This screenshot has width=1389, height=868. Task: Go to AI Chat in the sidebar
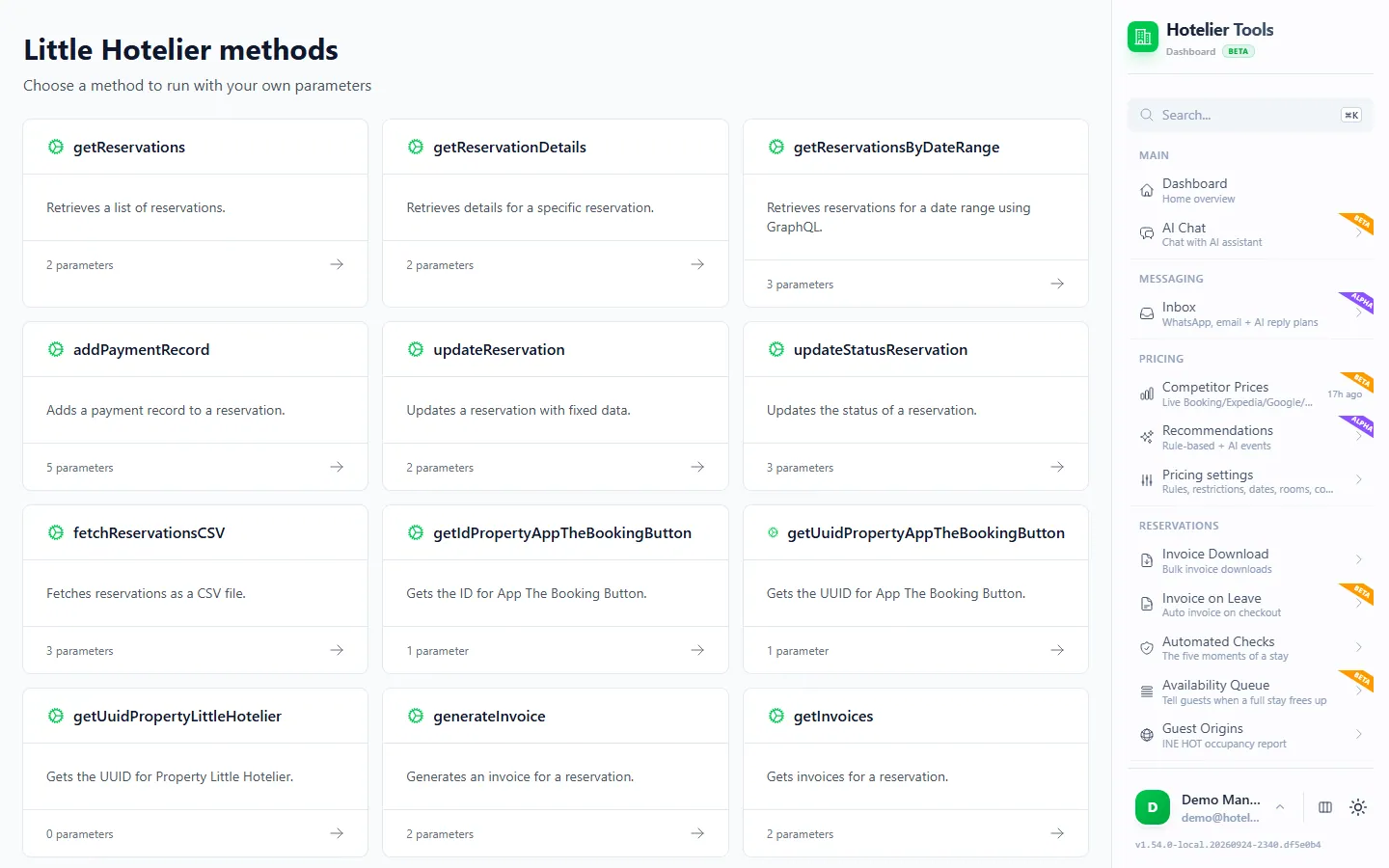[x=1250, y=234]
